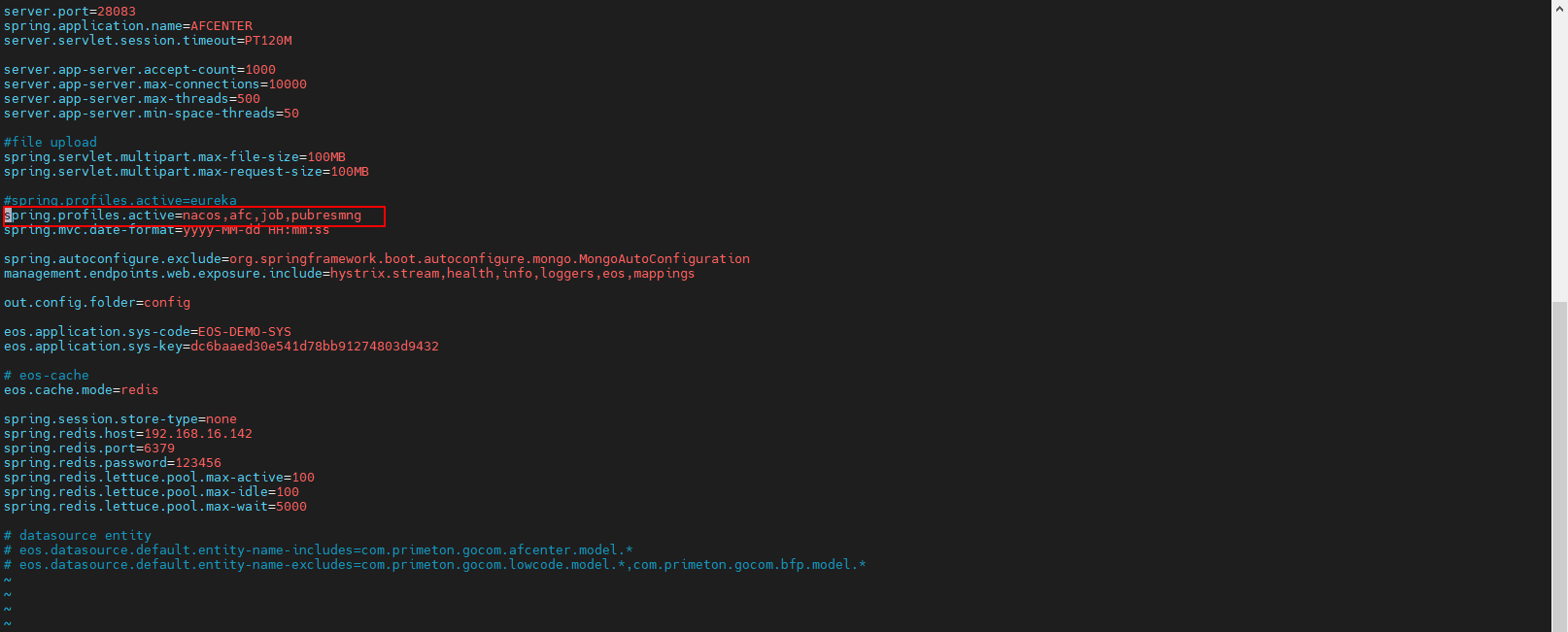This screenshot has width=1568, height=632.
Task: Click the commented spring.profiles.active=eureka line
Action: pos(120,201)
